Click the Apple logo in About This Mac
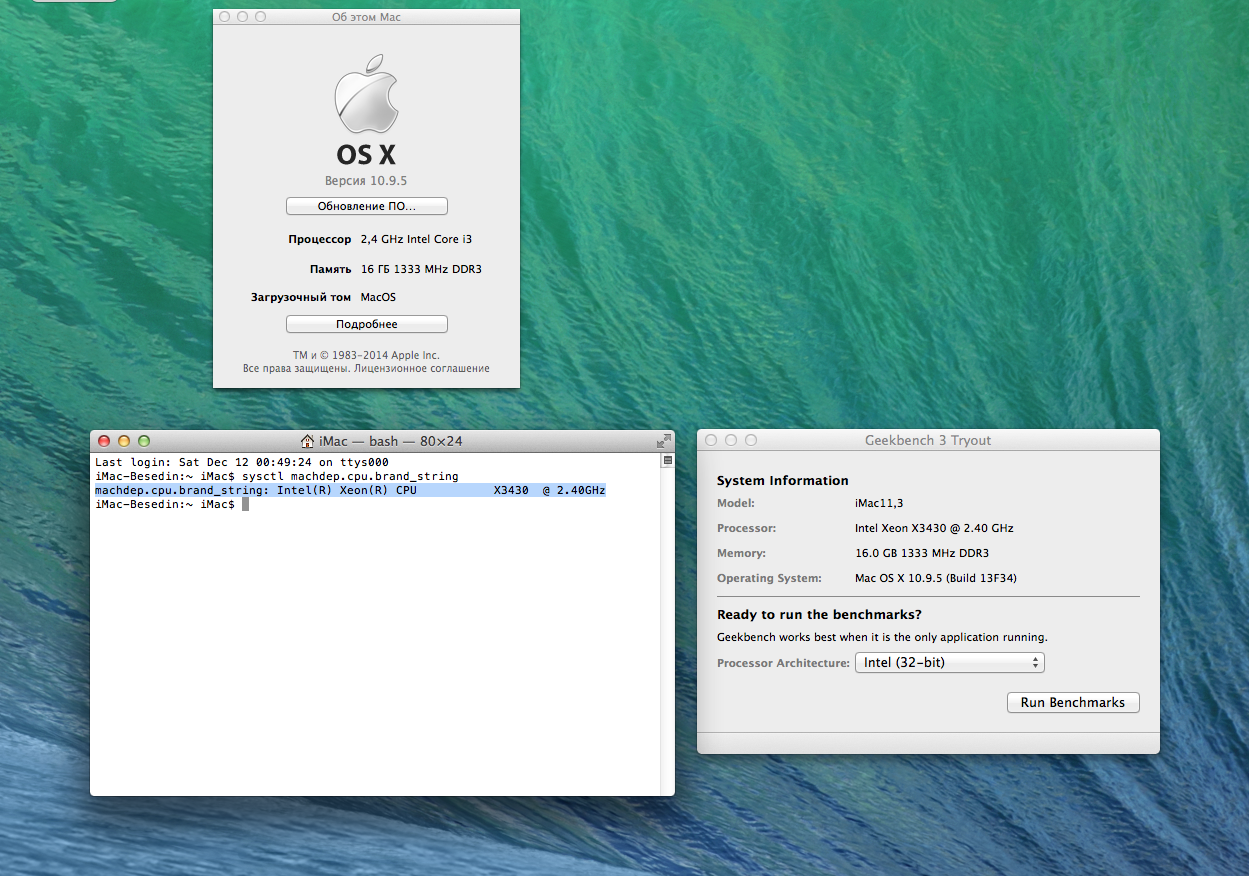Viewport: 1249px width, 876px height. [x=366, y=94]
